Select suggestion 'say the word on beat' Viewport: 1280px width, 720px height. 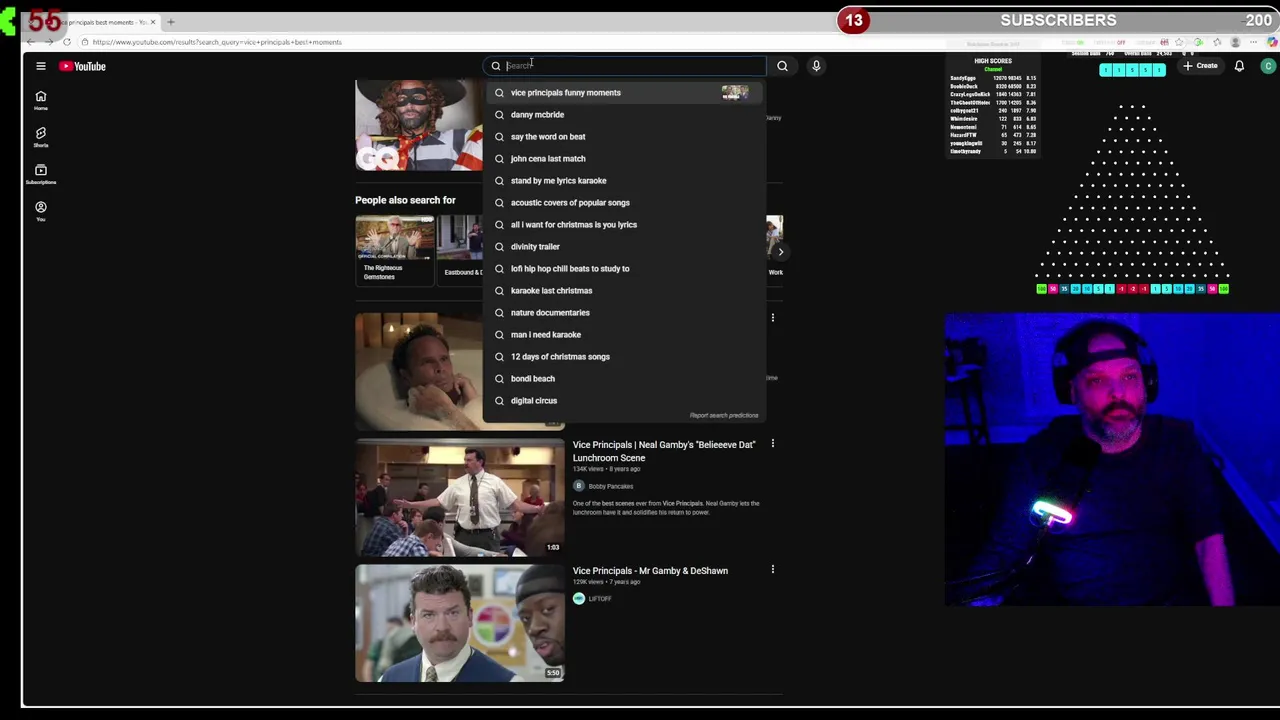pyautogui.click(x=625, y=136)
